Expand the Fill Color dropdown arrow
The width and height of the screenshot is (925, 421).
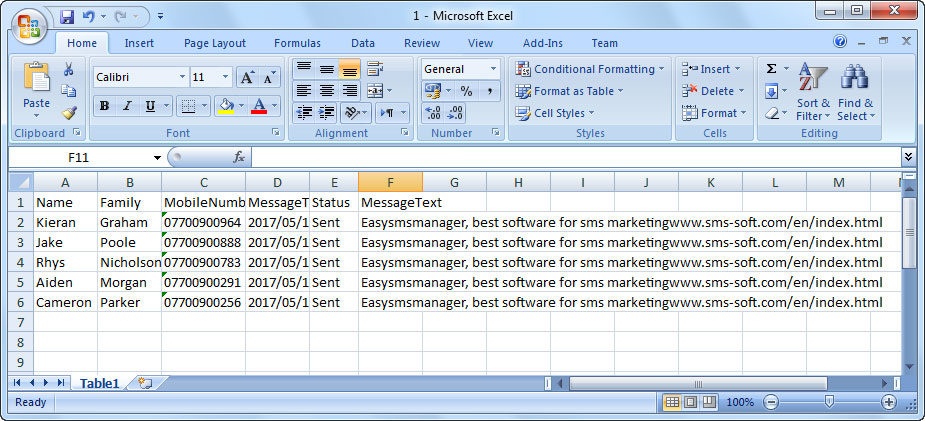pos(241,106)
